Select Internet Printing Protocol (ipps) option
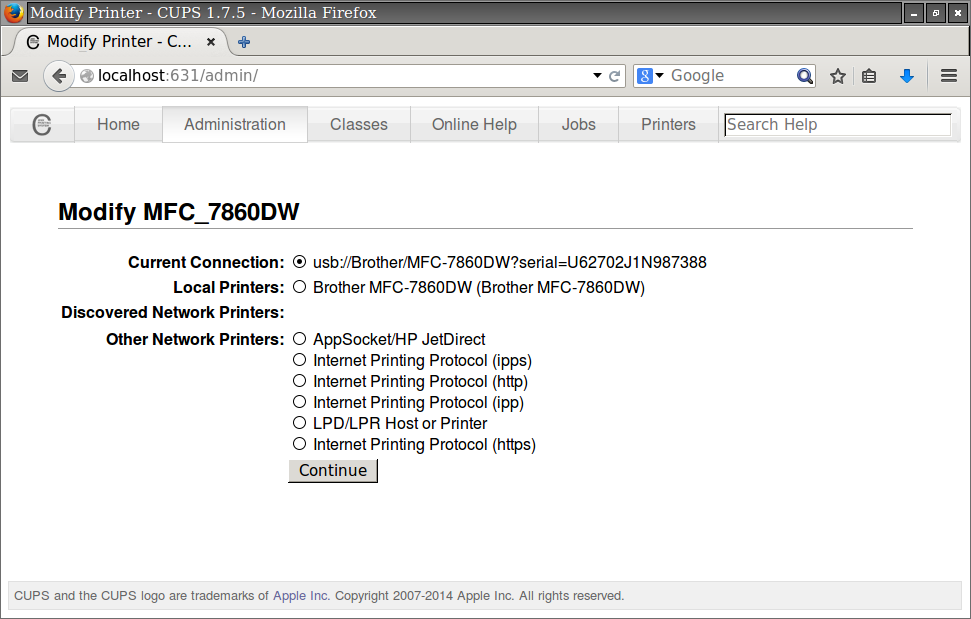Image resolution: width=971 pixels, height=619 pixels. tap(299, 360)
